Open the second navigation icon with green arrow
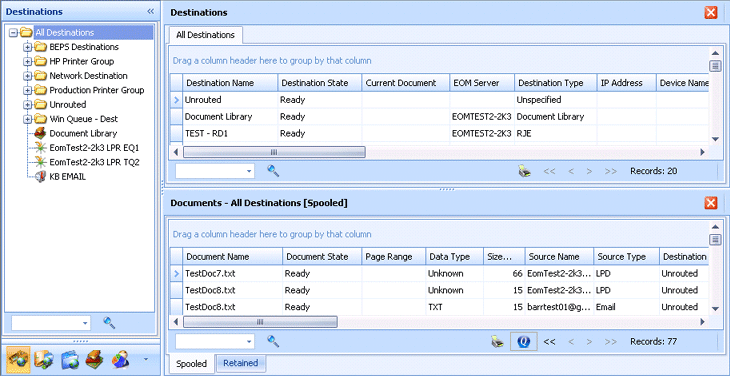Image resolution: width=730 pixels, height=376 pixels. [44, 360]
